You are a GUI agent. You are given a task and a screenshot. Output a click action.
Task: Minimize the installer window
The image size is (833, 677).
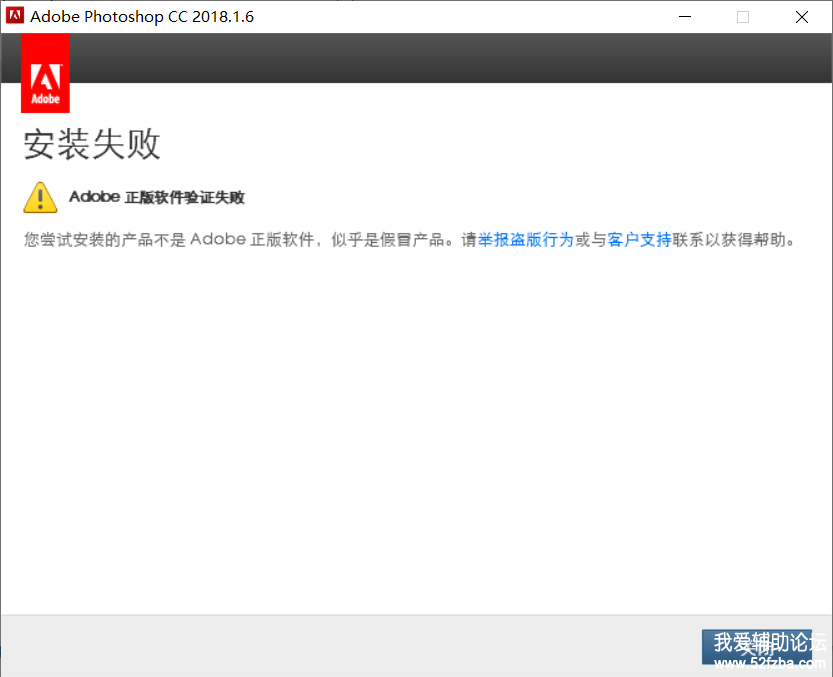[685, 16]
